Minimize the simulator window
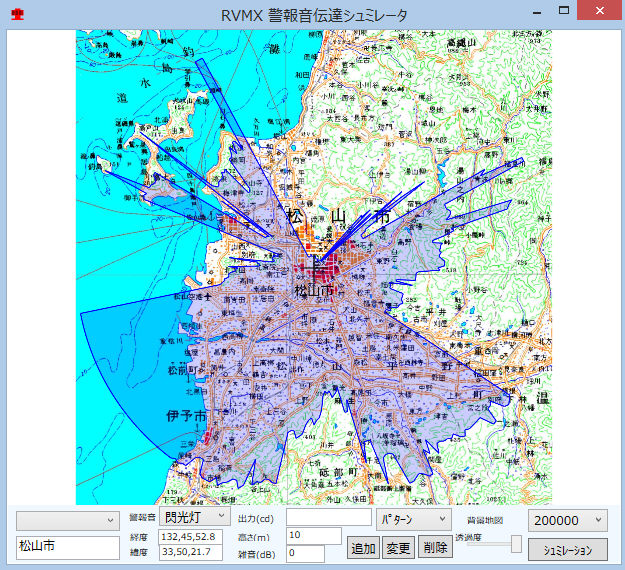625x570 pixels. (x=537, y=11)
